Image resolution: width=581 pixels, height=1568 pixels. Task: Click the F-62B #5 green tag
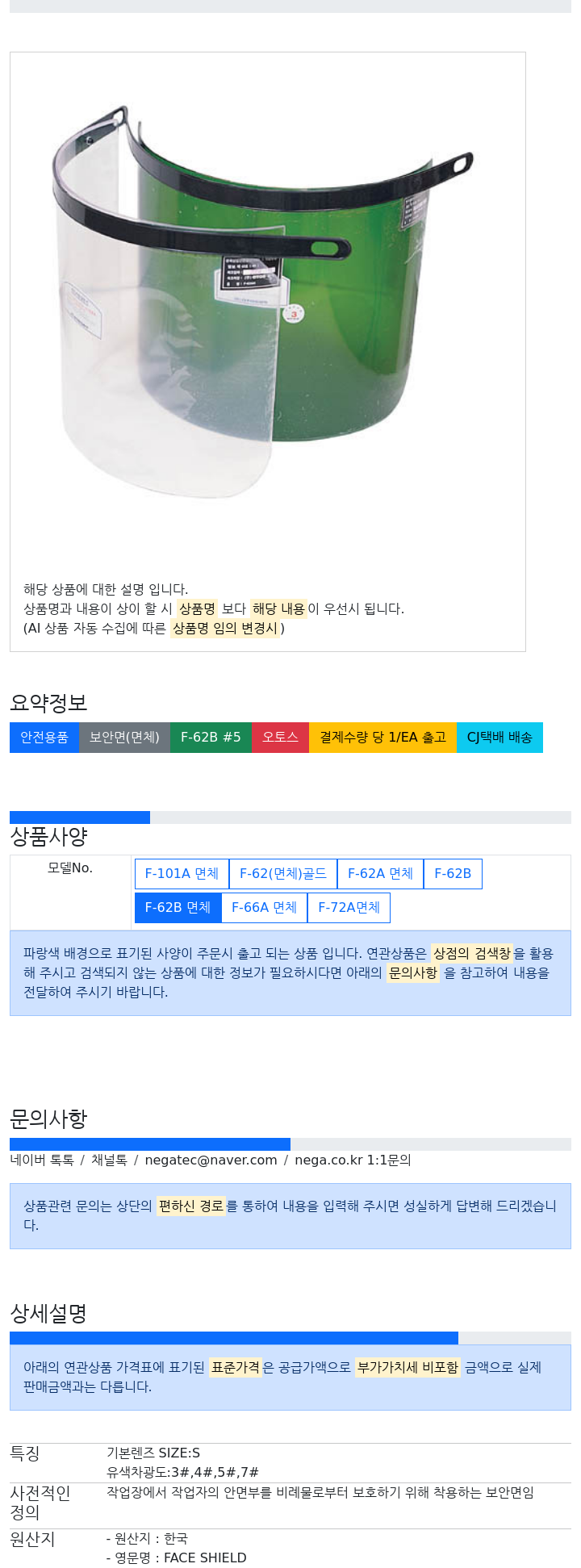tap(211, 738)
